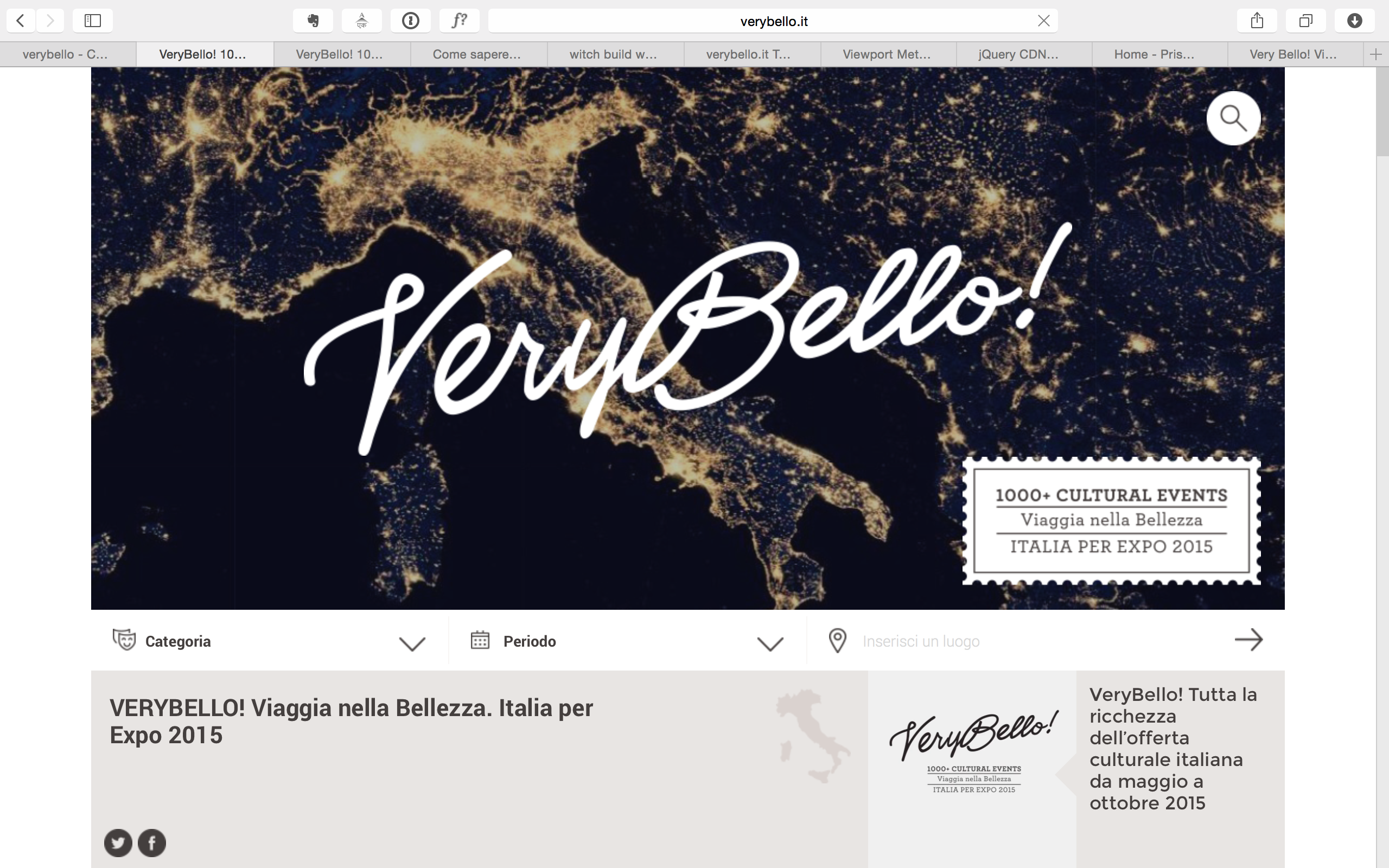Click the verybello.it address bar
The height and width of the screenshot is (868, 1389).
click(x=773, y=21)
